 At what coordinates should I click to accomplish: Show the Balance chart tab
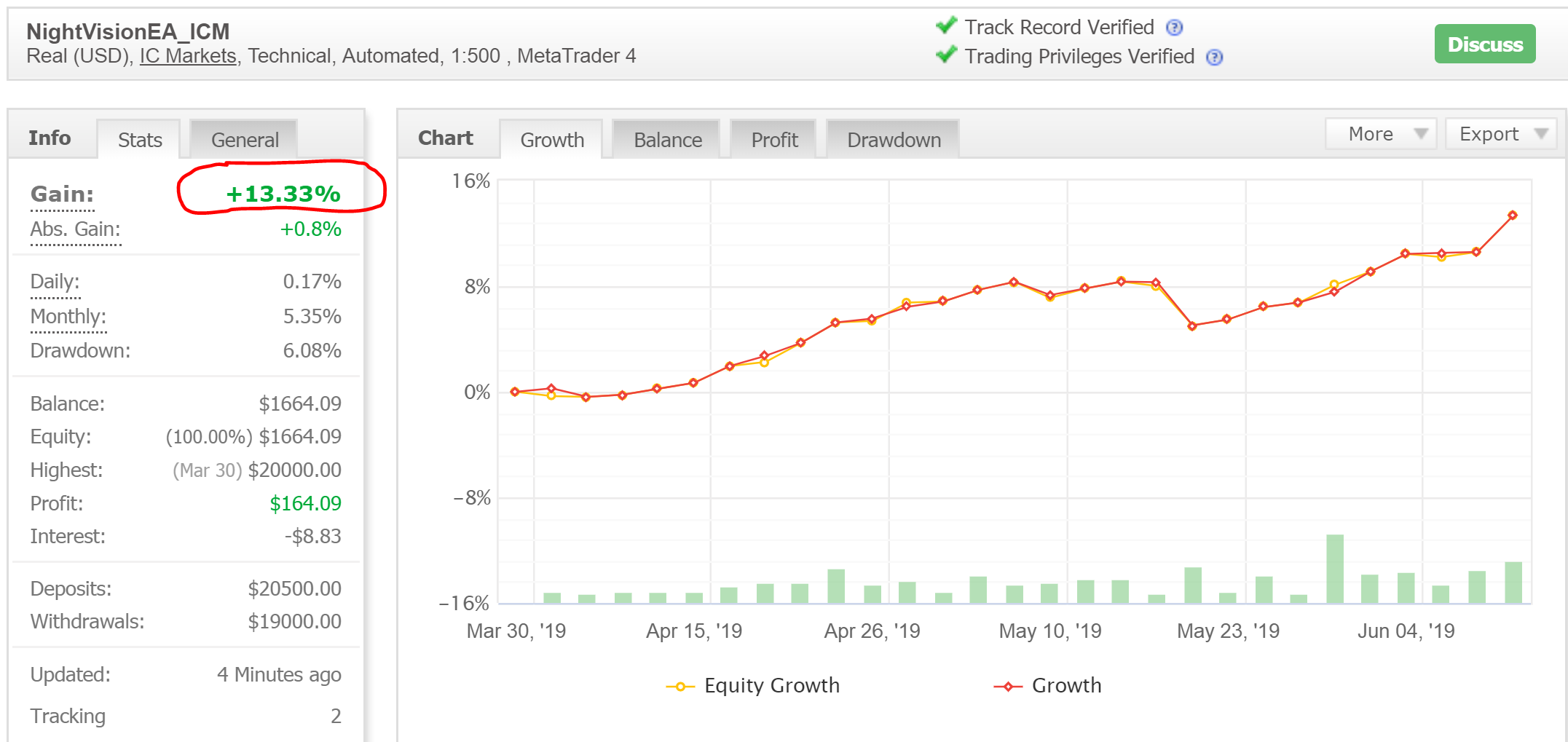point(668,140)
